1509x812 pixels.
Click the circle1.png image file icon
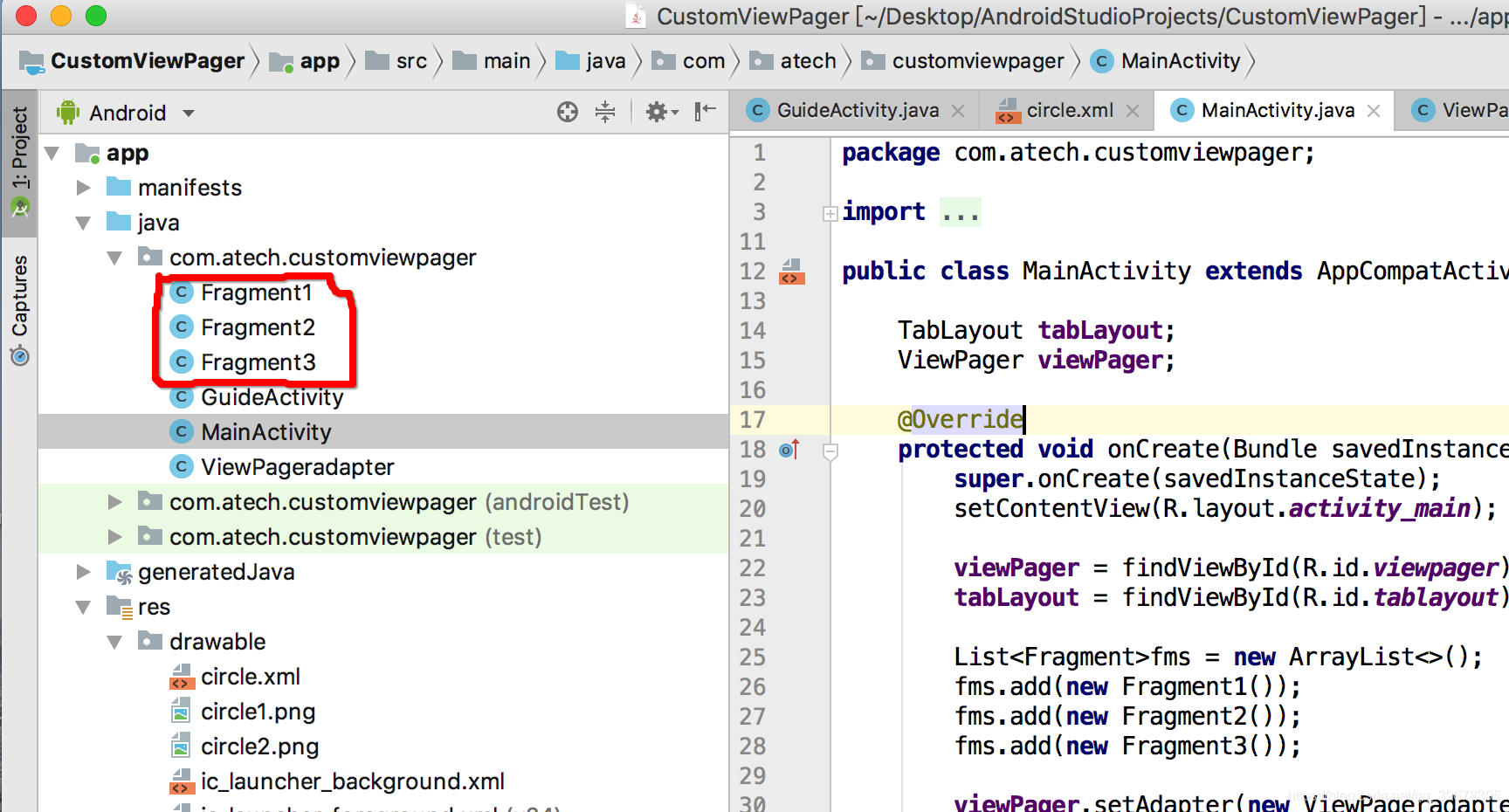(181, 712)
